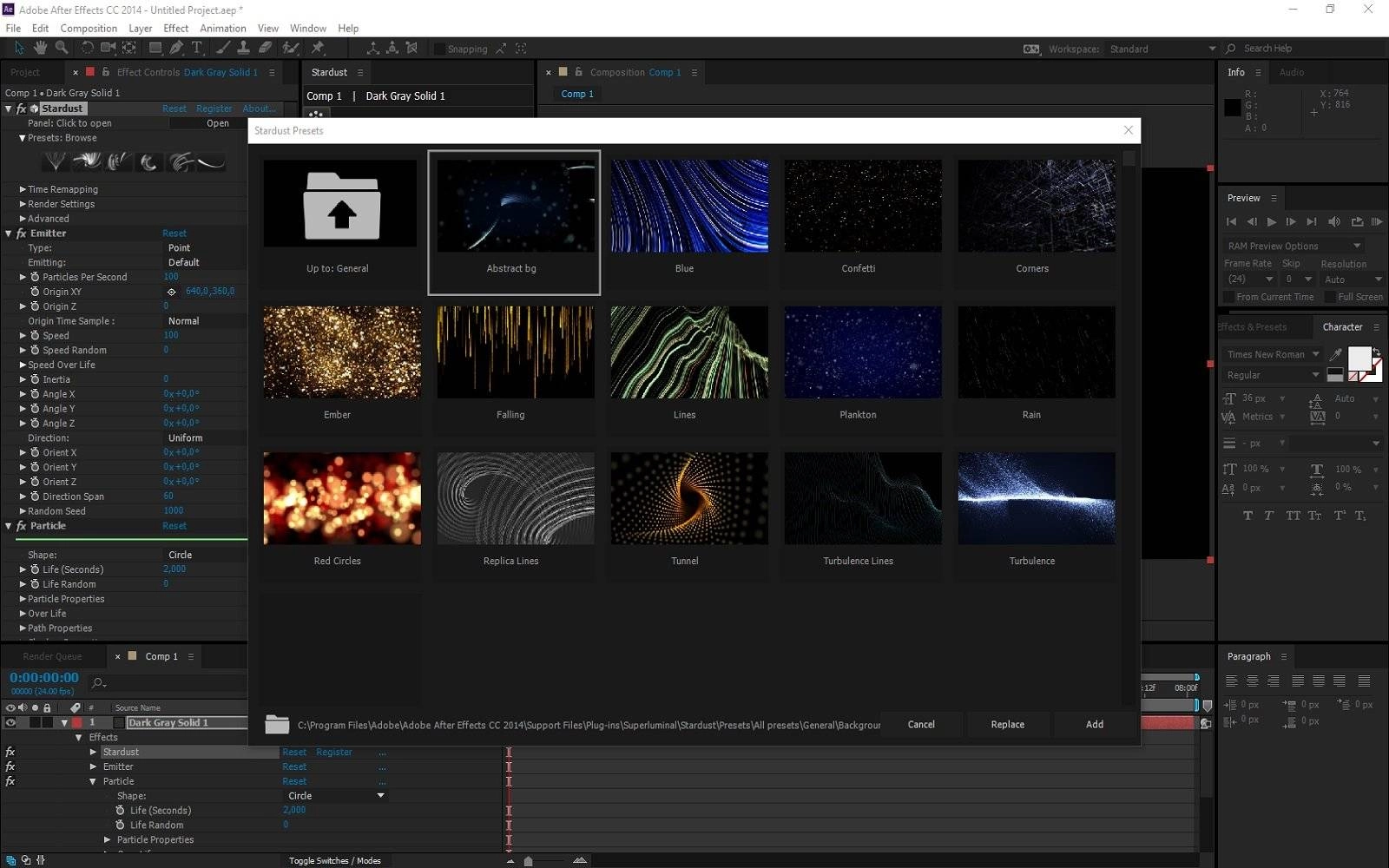Select the Puppet Pin tool
This screenshot has height=868, width=1389.
(318, 48)
